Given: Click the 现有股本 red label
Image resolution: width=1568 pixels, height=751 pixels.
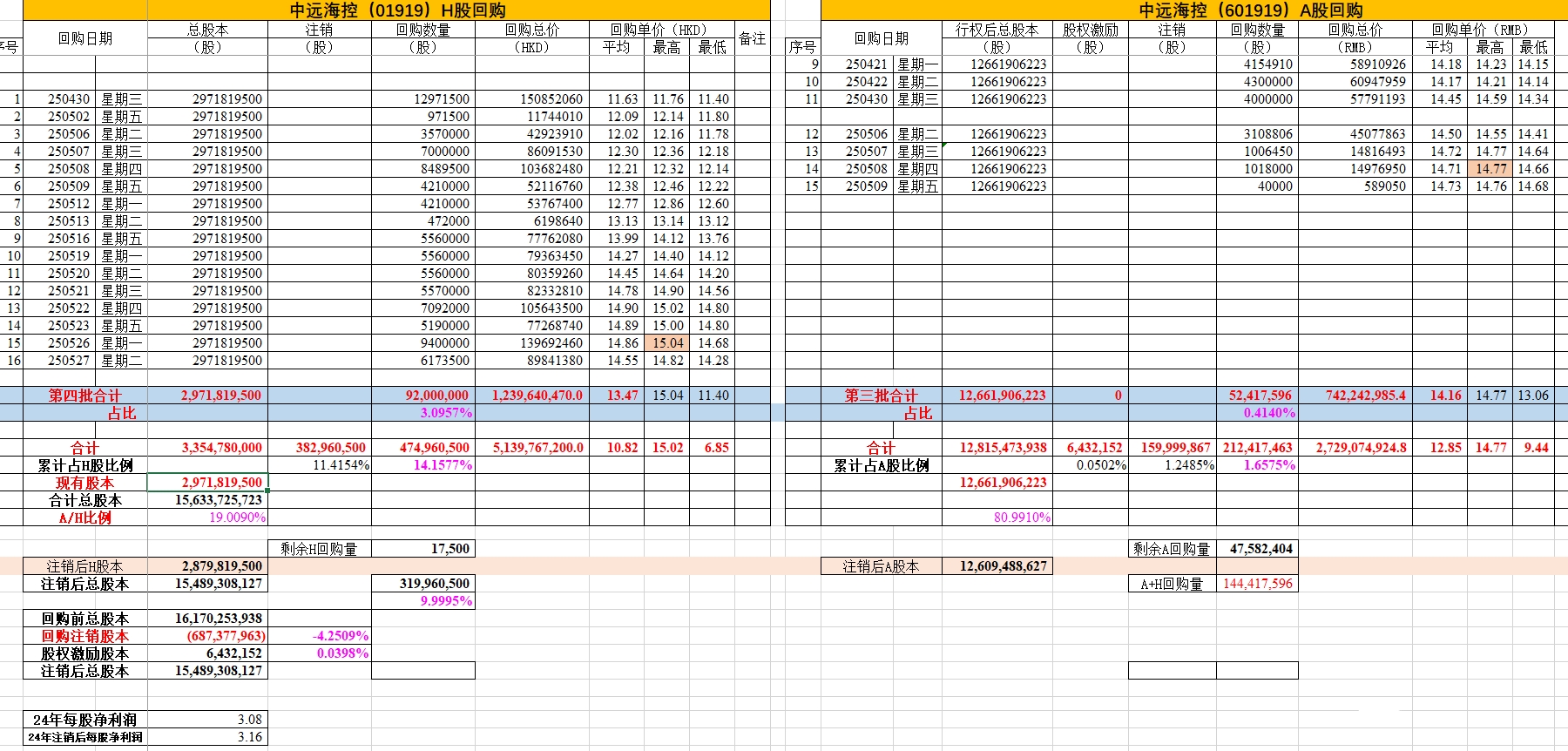Looking at the screenshot, I should 85,483.
